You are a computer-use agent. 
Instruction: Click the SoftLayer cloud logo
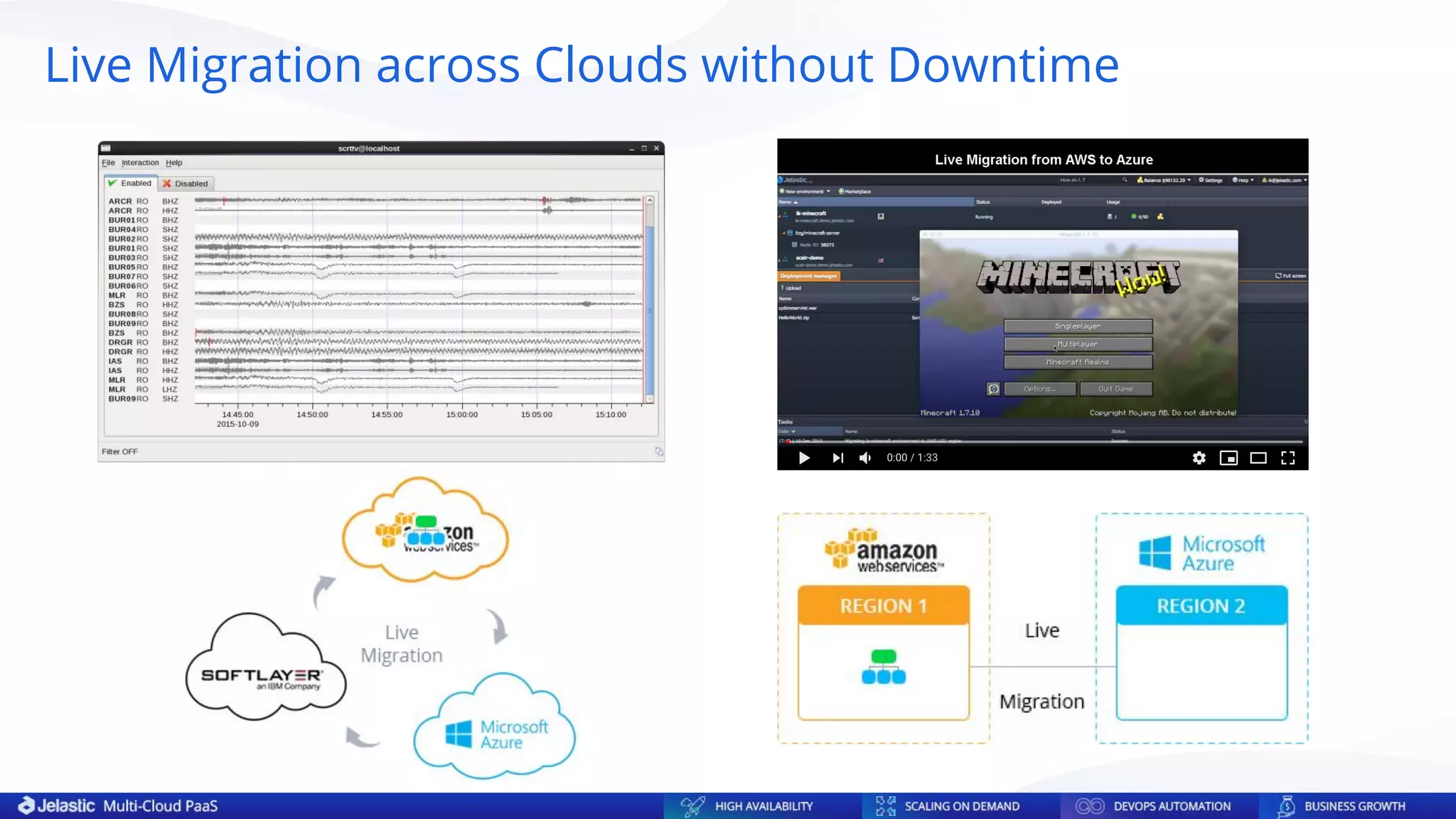coord(265,667)
